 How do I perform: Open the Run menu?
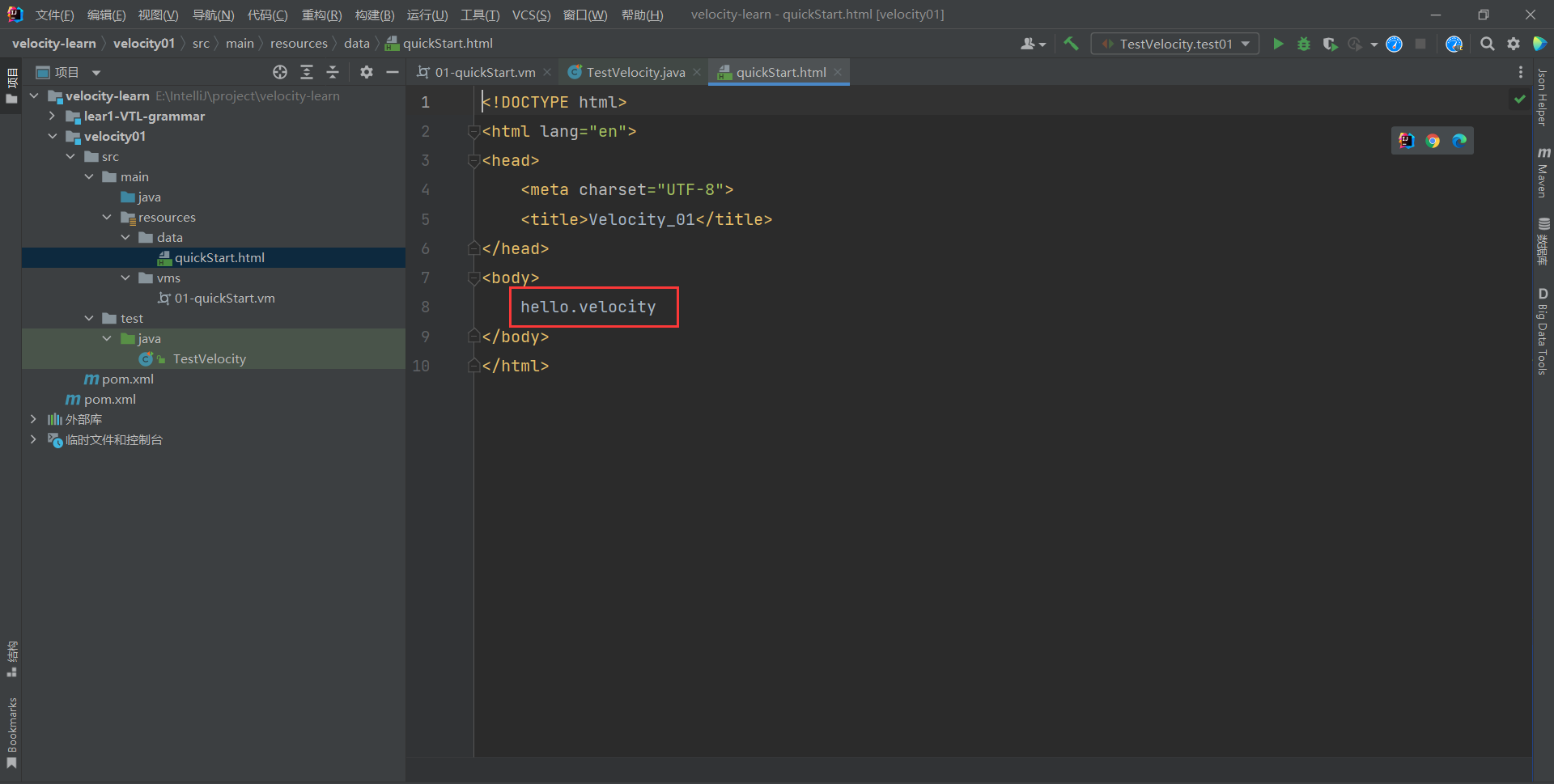[427, 15]
